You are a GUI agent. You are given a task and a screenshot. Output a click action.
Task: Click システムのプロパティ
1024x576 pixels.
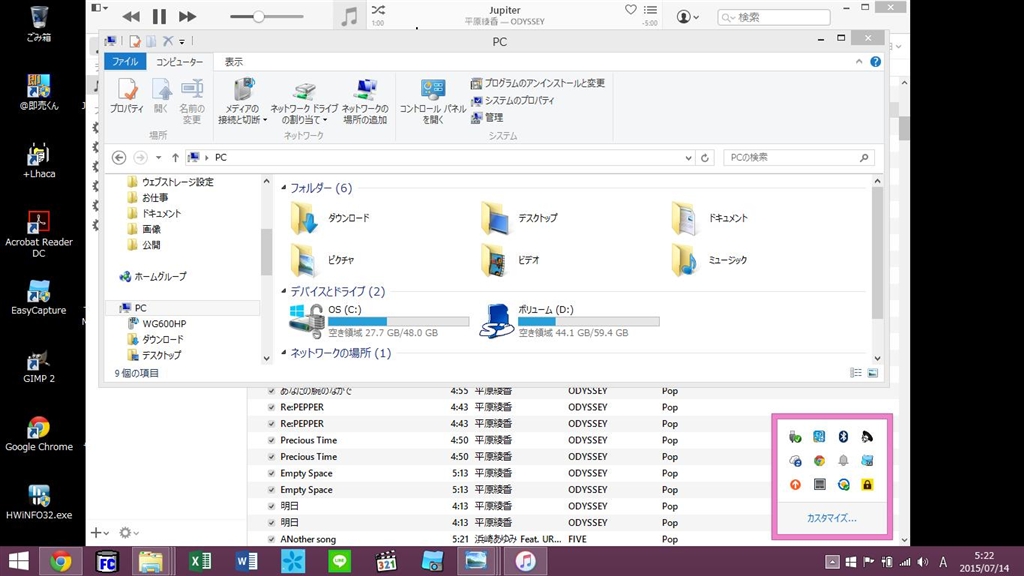[x=513, y=101]
